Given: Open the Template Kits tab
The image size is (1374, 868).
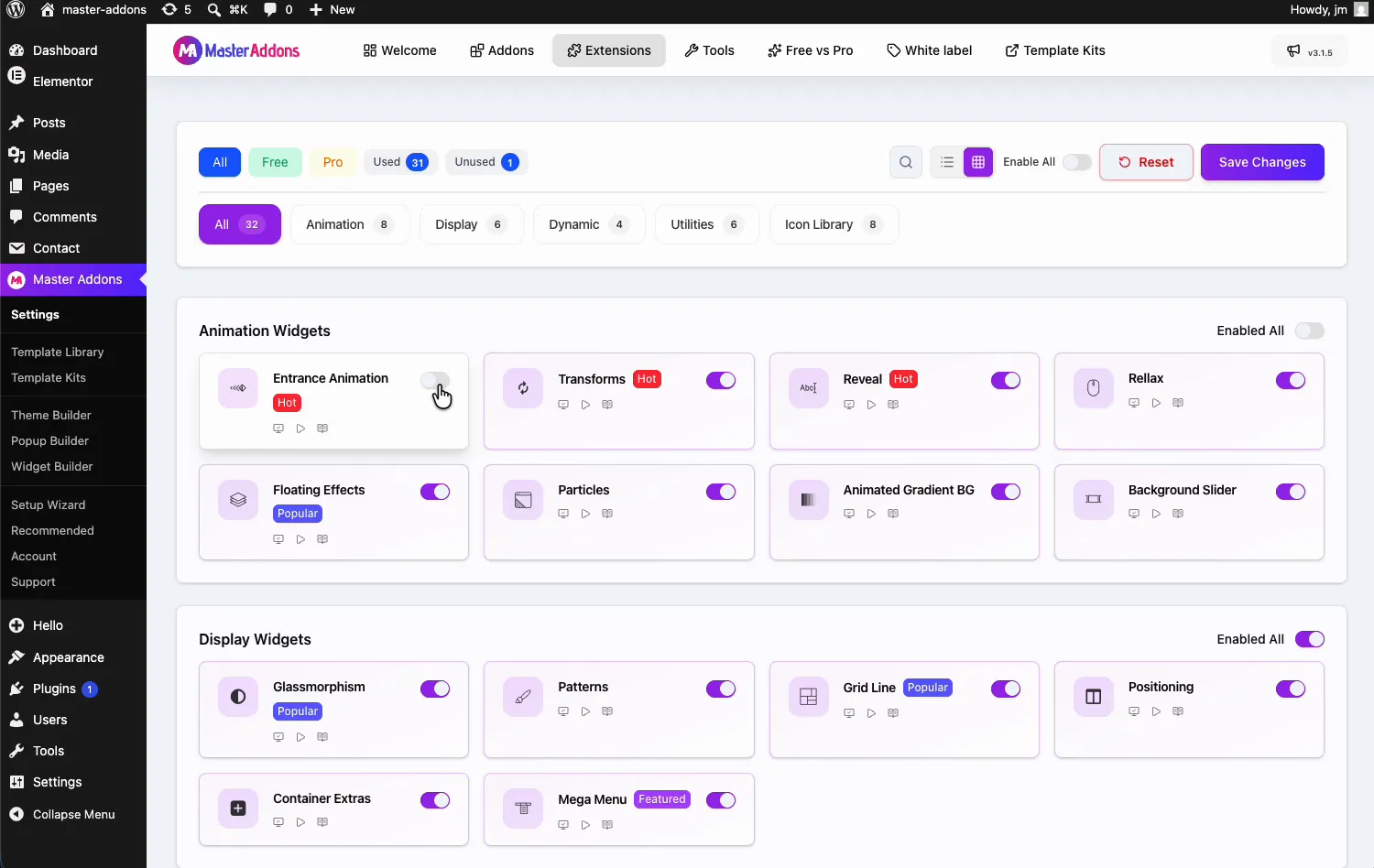Looking at the screenshot, I should [x=1055, y=50].
